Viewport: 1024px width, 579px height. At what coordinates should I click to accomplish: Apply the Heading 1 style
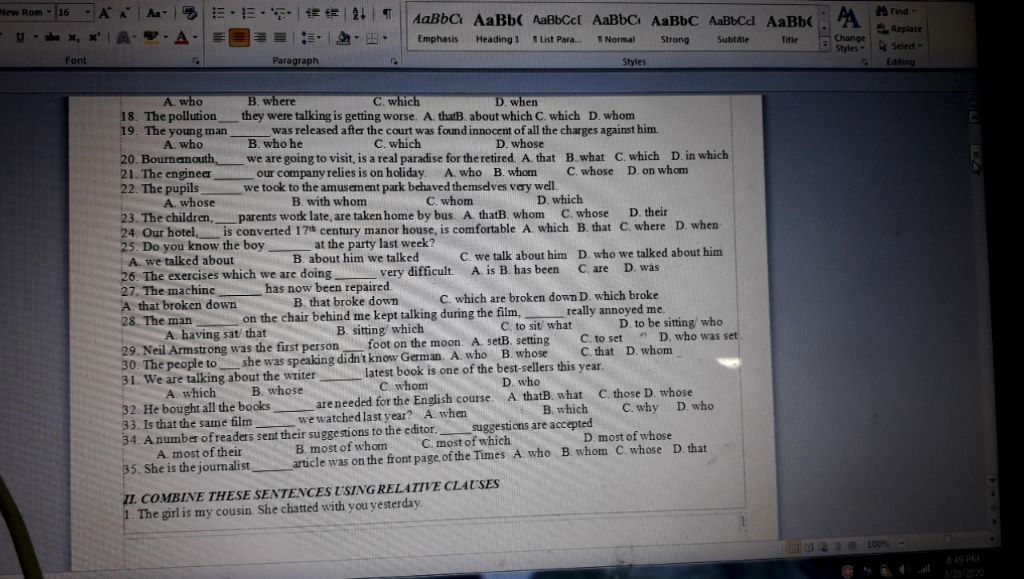[497, 29]
